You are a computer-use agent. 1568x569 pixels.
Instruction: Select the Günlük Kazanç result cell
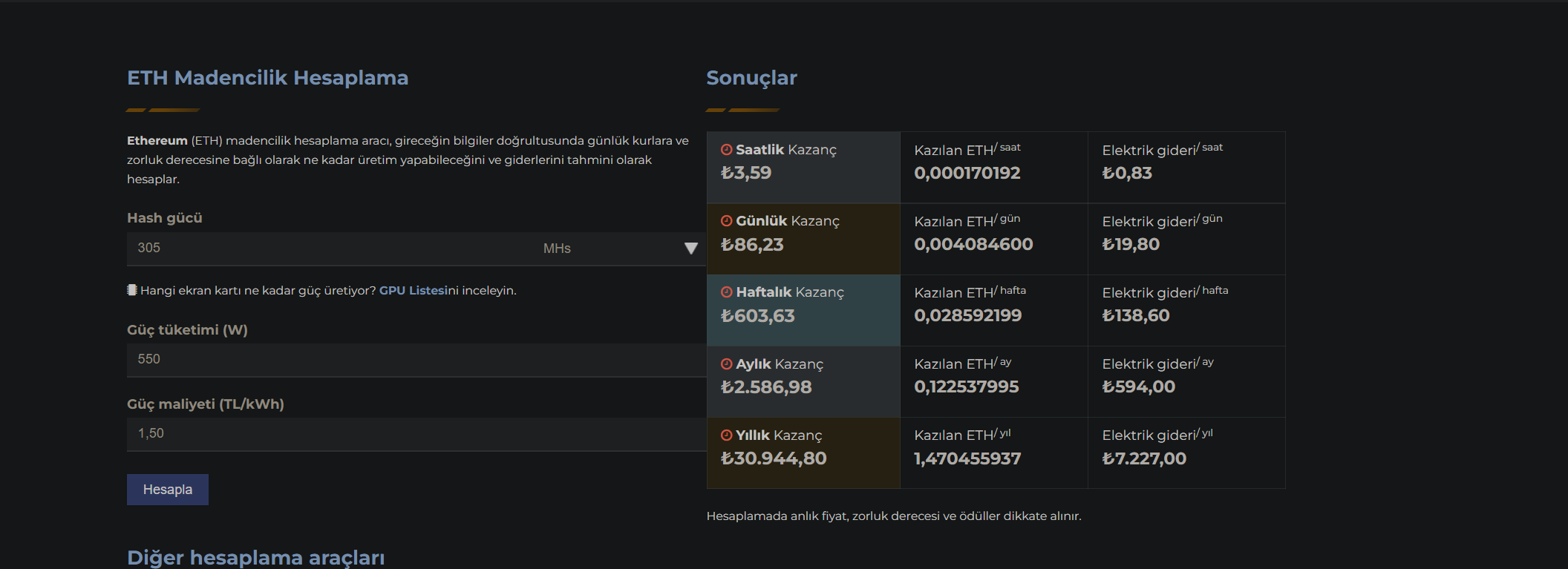(x=803, y=239)
